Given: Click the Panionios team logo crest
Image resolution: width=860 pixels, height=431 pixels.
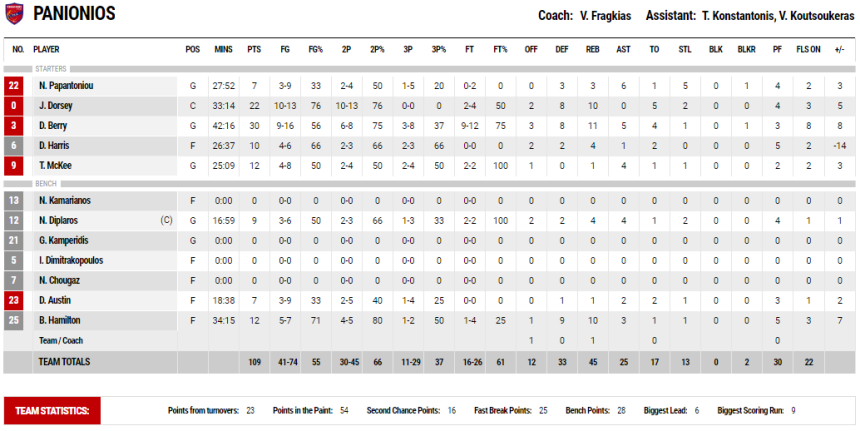Looking at the screenshot, I should (x=14, y=14).
